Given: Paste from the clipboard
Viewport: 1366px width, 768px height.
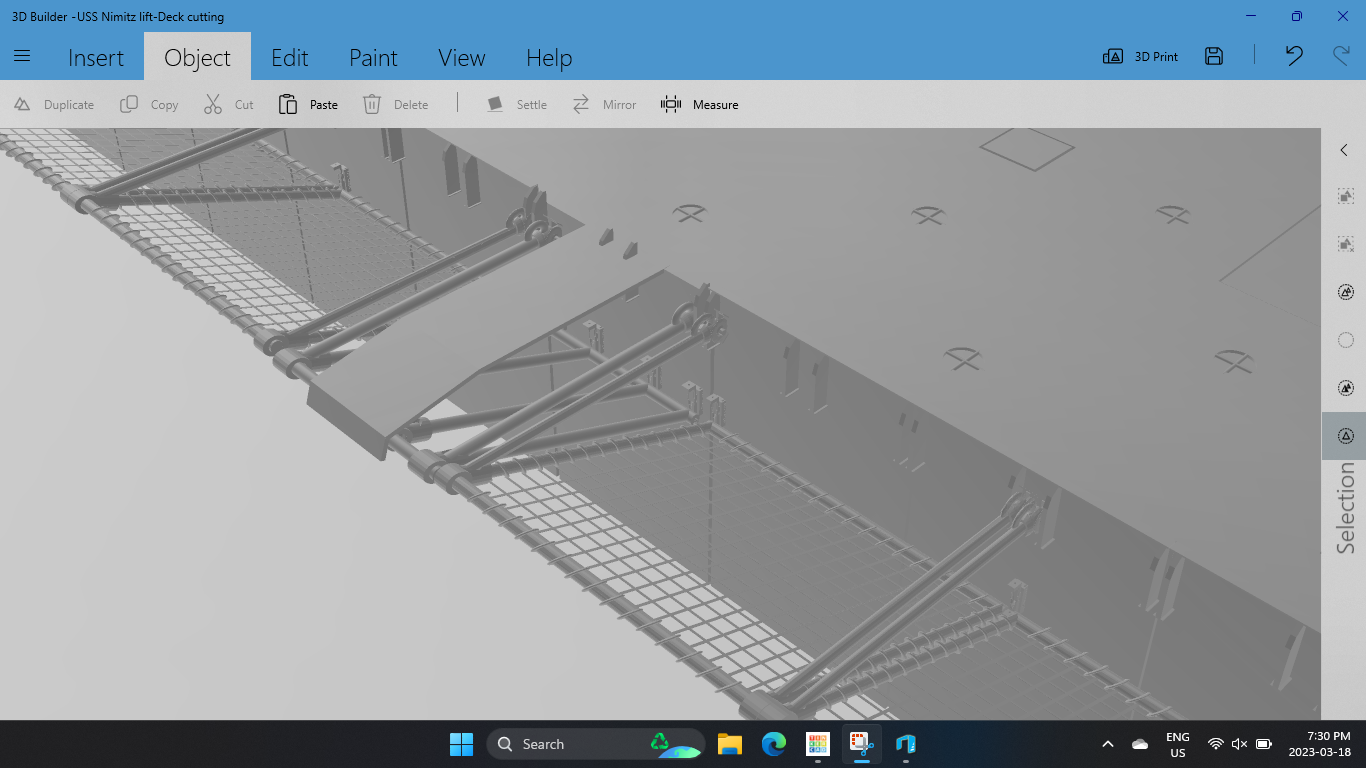Looking at the screenshot, I should 308,104.
